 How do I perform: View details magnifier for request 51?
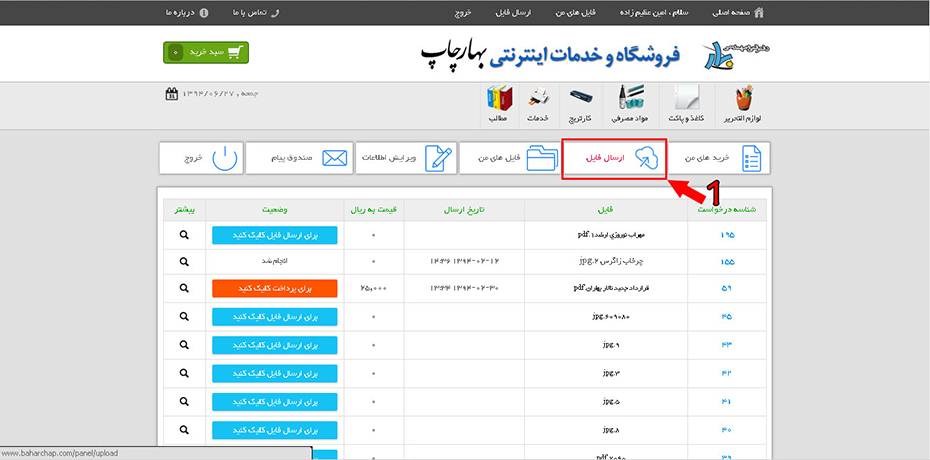tap(184, 288)
